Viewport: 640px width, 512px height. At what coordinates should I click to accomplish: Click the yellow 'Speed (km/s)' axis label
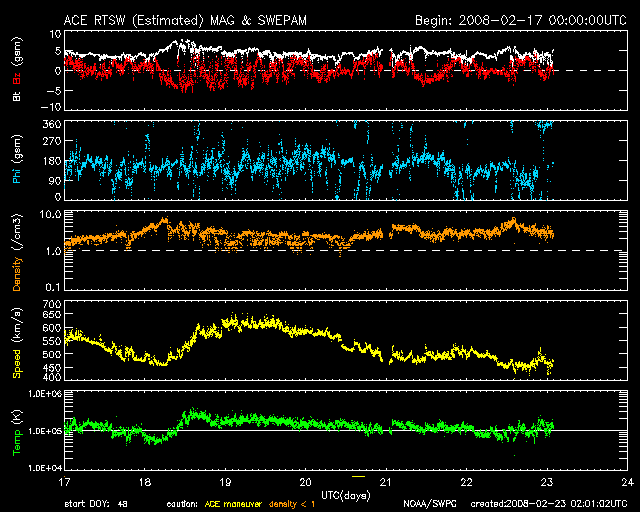click(17, 343)
